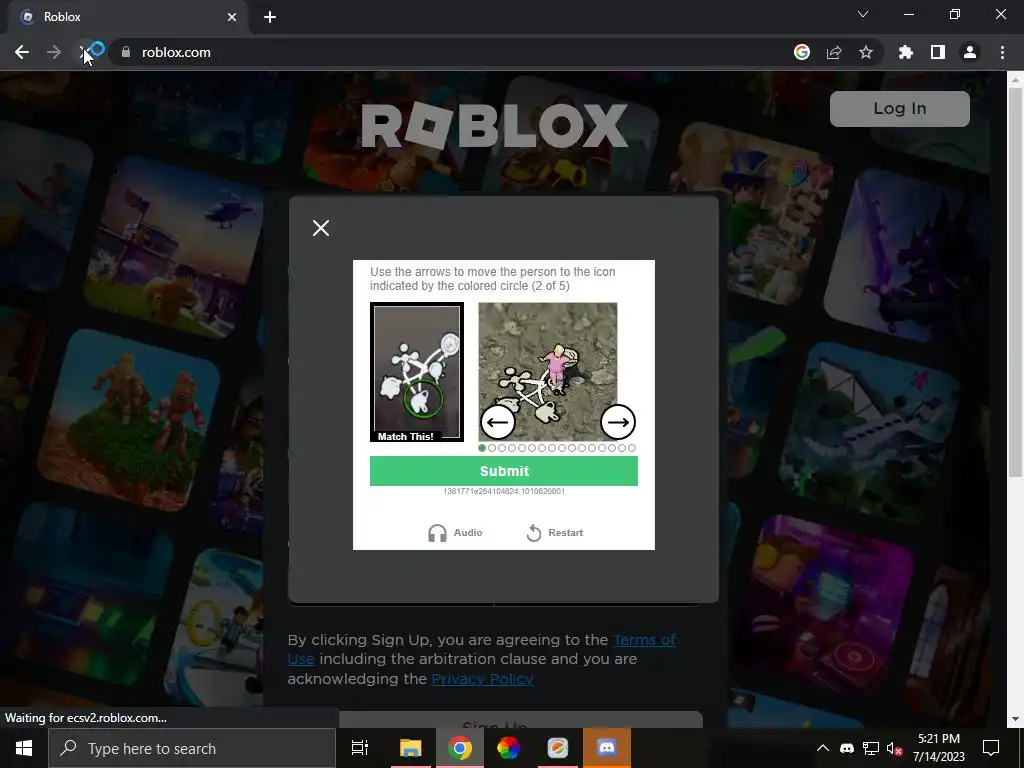The height and width of the screenshot is (768, 1024).
Task: Click the Google icon in address bar
Action: pyautogui.click(x=801, y=52)
